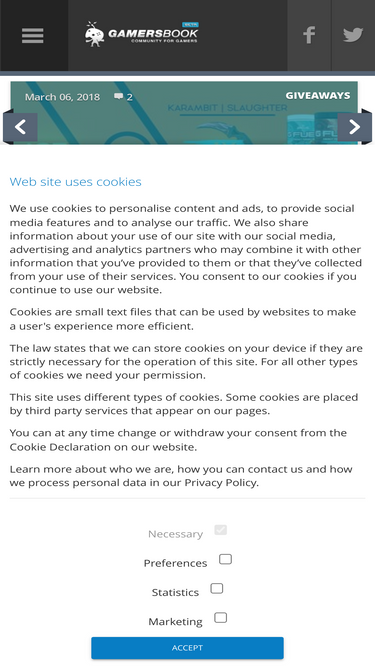Image resolution: width=375 pixels, height=667 pixels.
Task: Open the Karambit Slaughter giveaway banner
Action: click(184, 113)
